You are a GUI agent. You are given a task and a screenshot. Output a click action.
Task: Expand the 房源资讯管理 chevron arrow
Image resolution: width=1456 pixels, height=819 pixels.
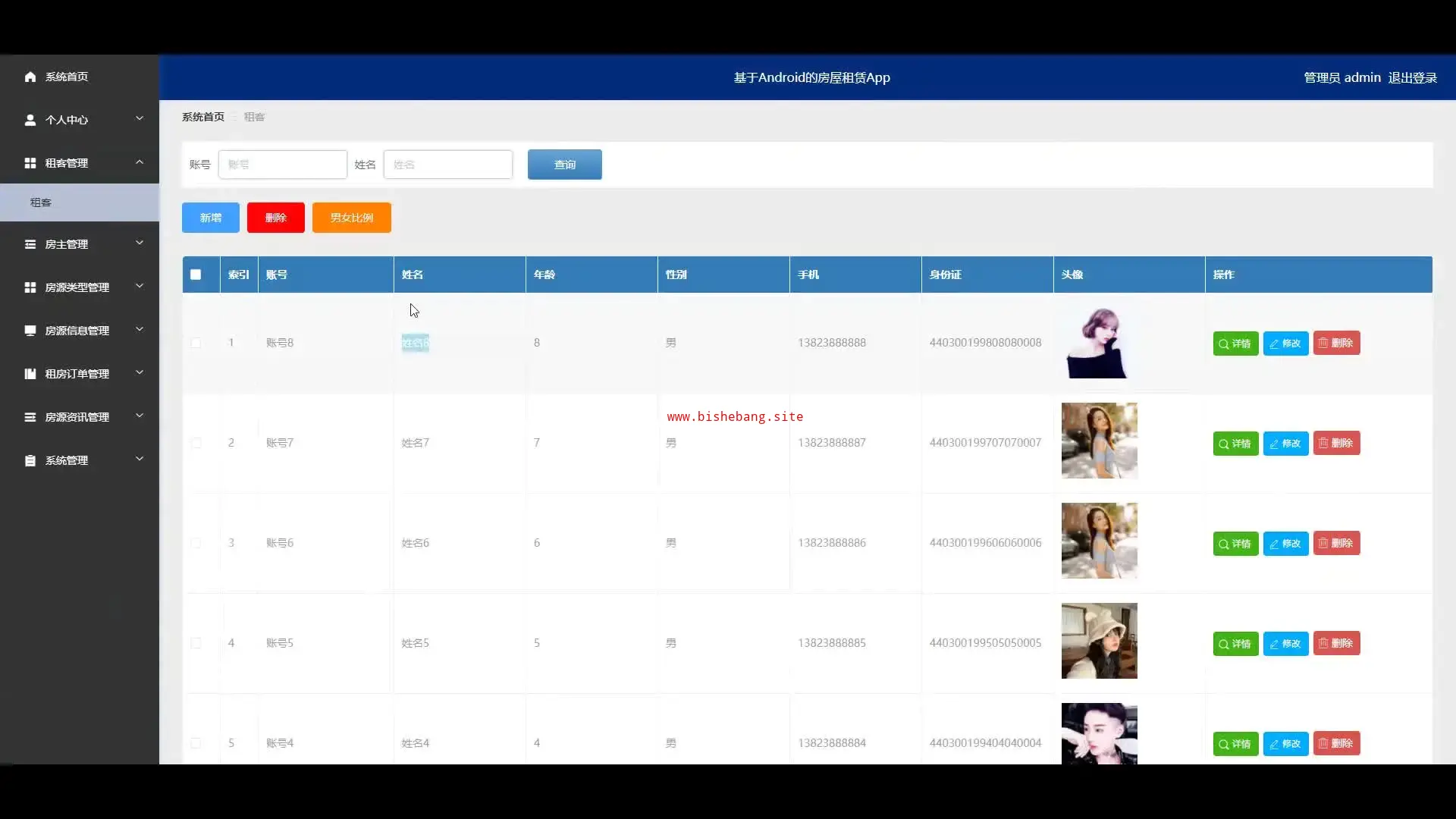[140, 416]
